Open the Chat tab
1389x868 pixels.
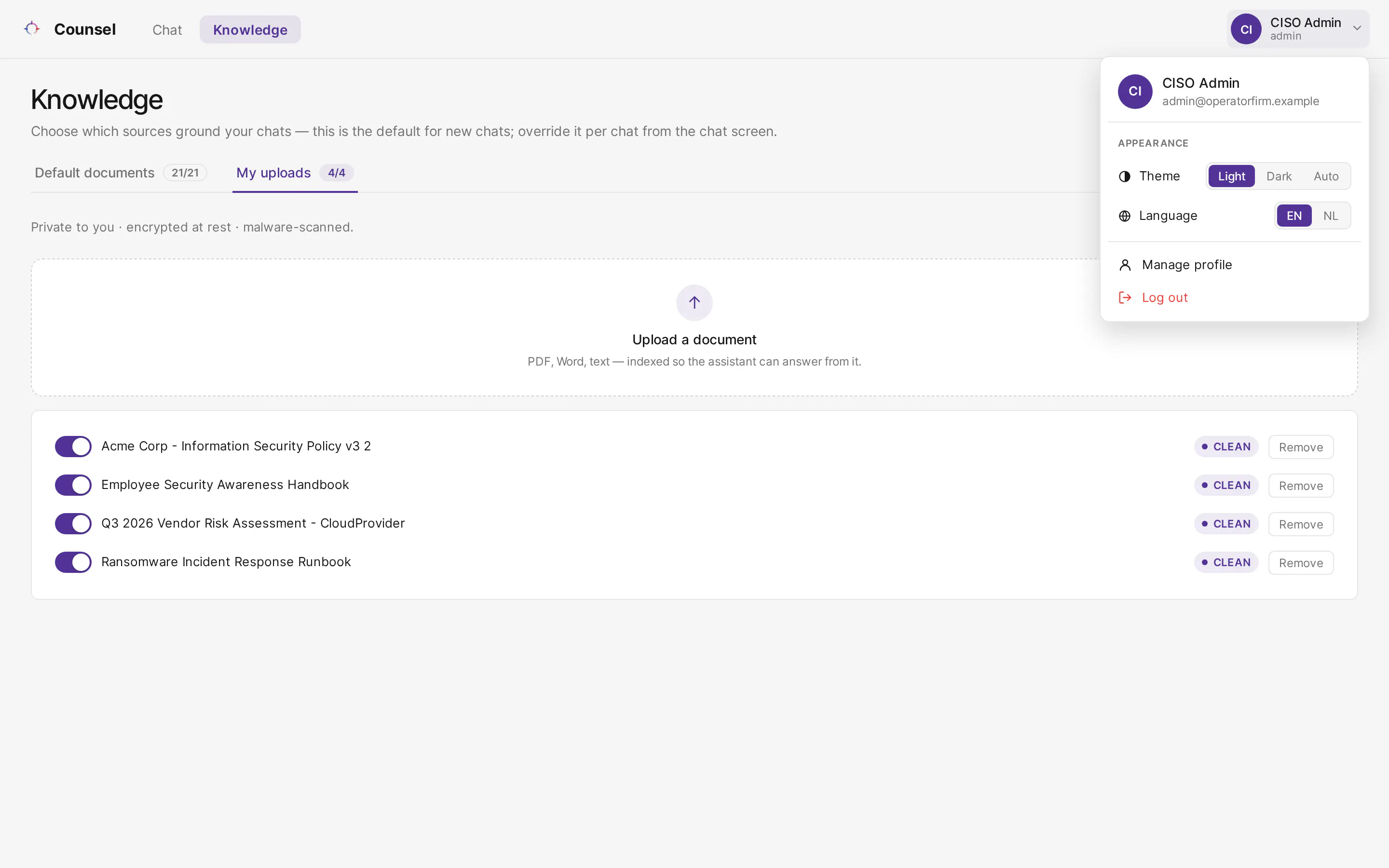pos(167,30)
